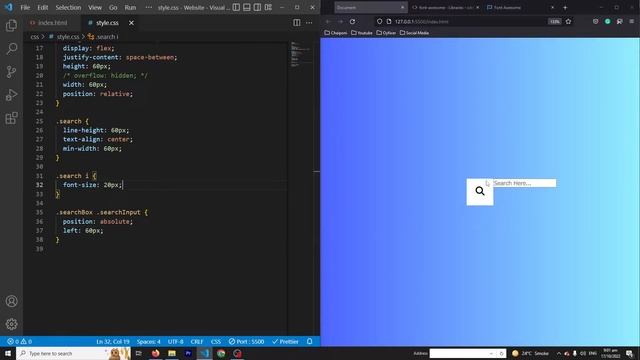Change encoding via UTF-8 status item
Image resolution: width=640 pixels, height=360 pixels.
(x=176, y=342)
